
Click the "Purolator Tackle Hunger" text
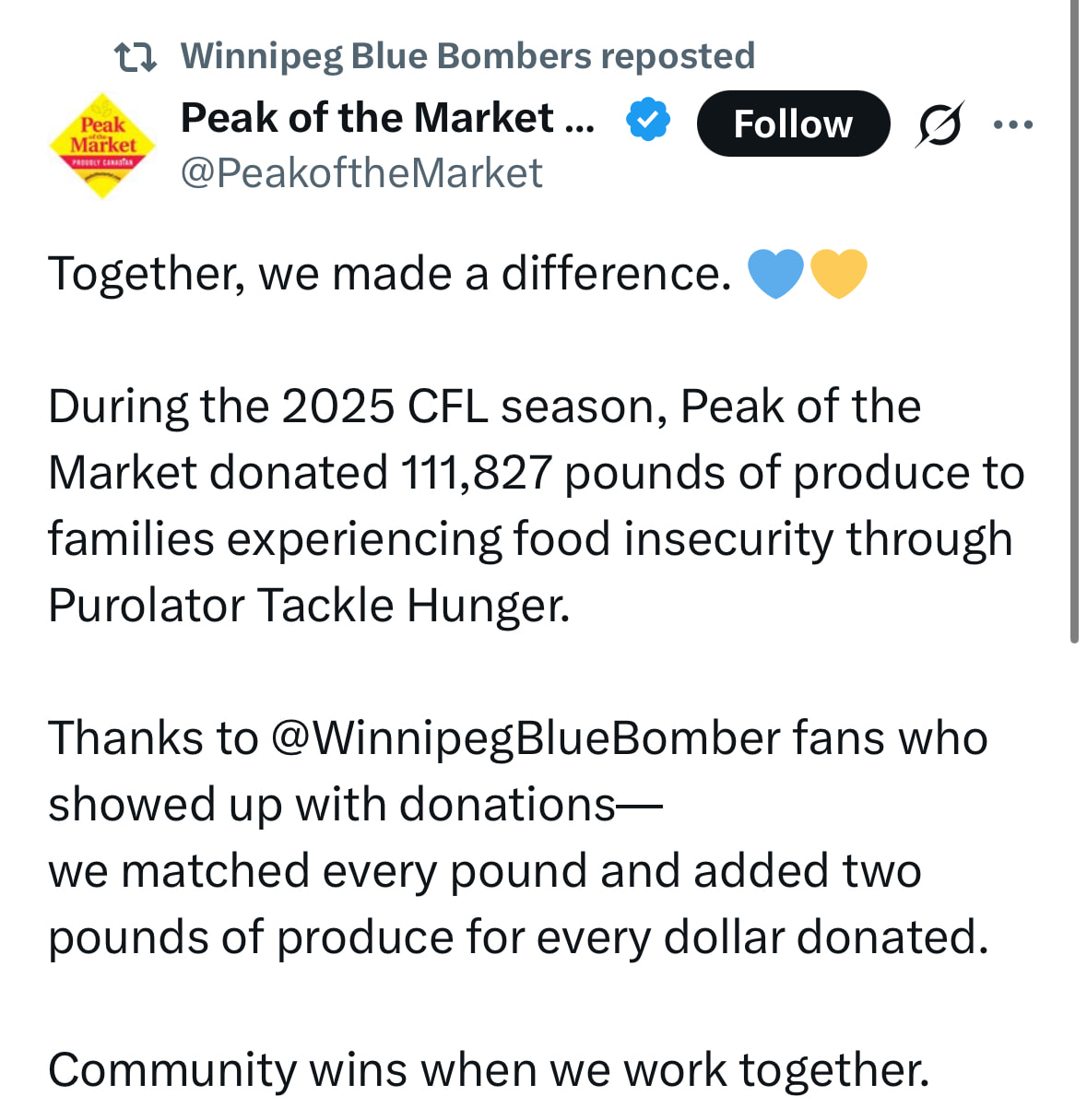pos(309,606)
